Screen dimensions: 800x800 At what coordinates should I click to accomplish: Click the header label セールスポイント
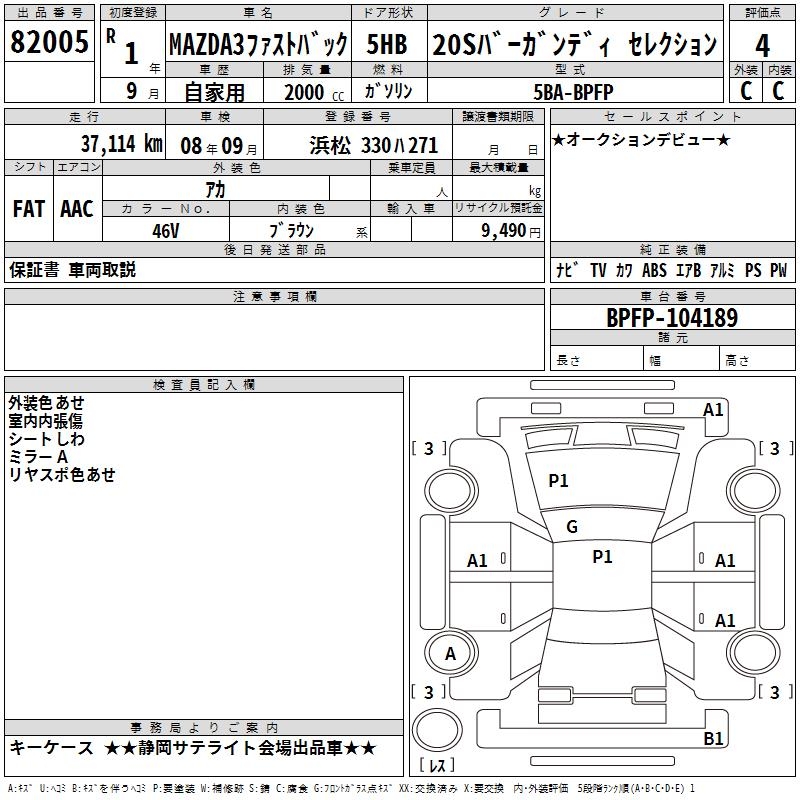coord(672,116)
